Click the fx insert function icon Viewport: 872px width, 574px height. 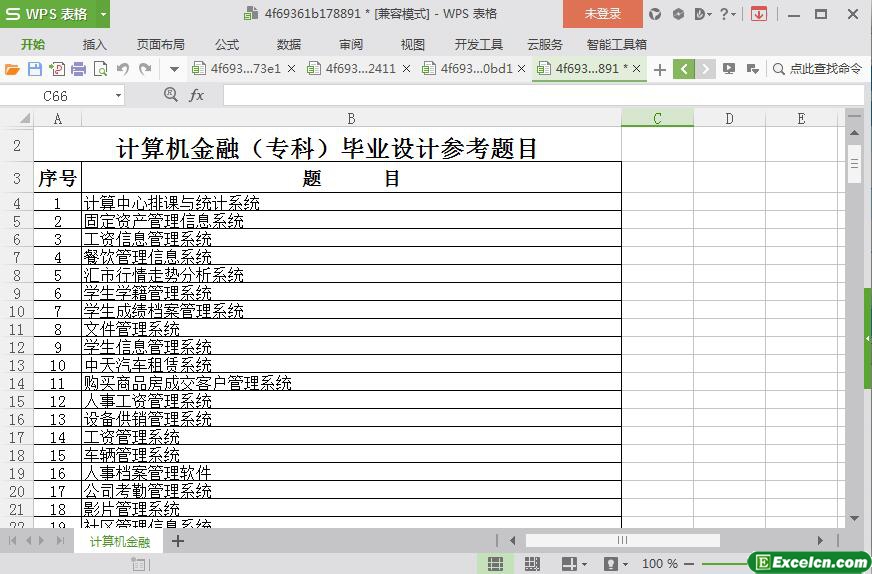tap(196, 96)
